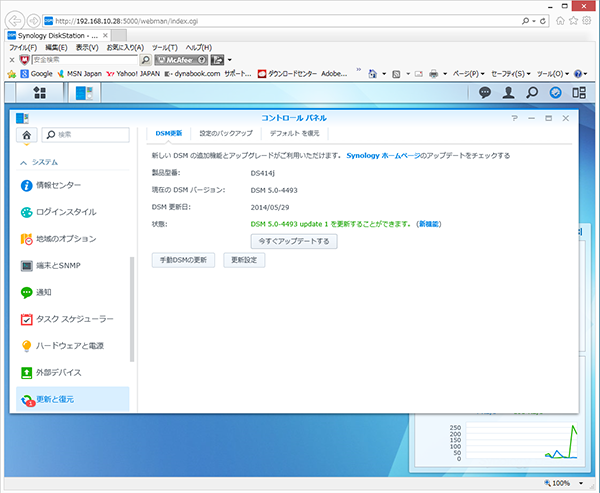The height and width of the screenshot is (493, 600).
Task: Open ハードウェアと電源 bulb icon
Action: [26, 346]
